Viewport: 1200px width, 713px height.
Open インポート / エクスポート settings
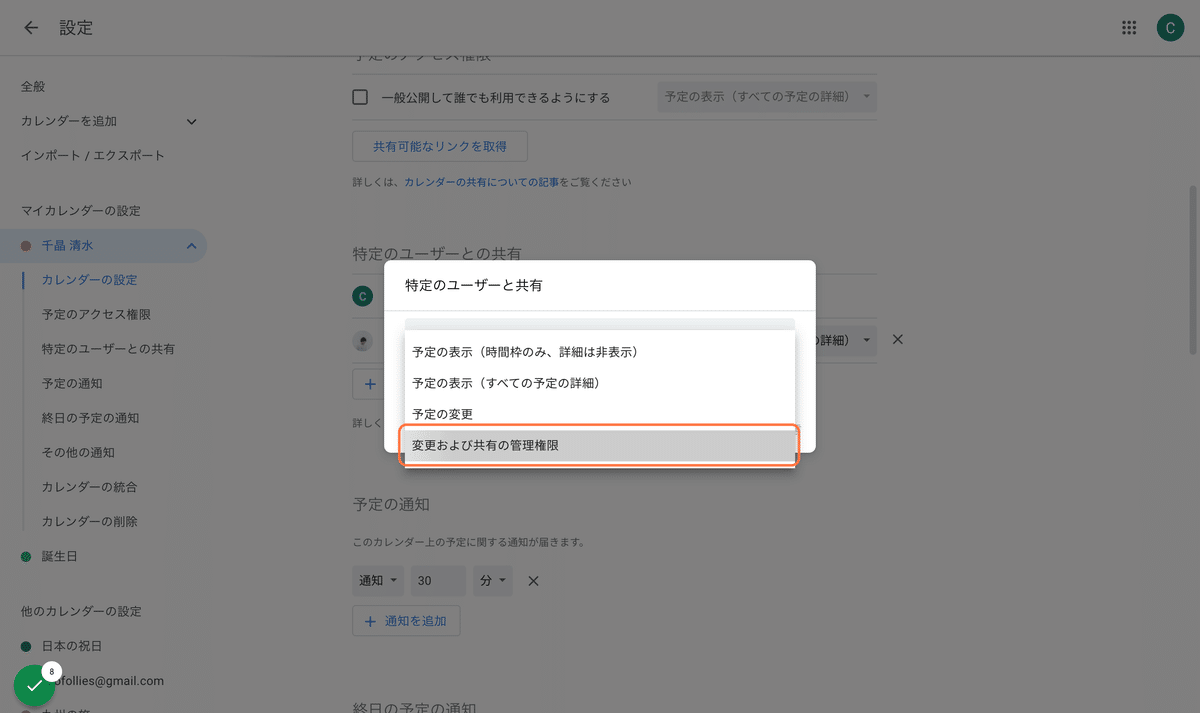pyautogui.click(x=93, y=156)
